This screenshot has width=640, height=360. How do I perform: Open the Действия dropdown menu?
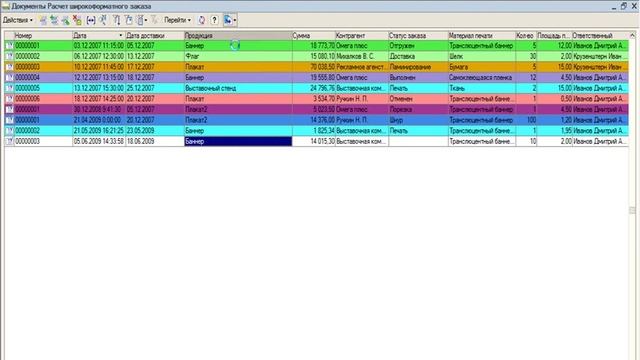coord(18,20)
